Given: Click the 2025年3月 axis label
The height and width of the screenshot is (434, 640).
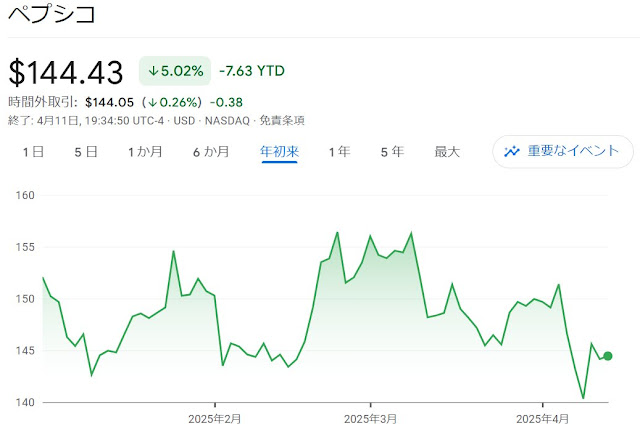Looking at the screenshot, I should coord(370,419).
